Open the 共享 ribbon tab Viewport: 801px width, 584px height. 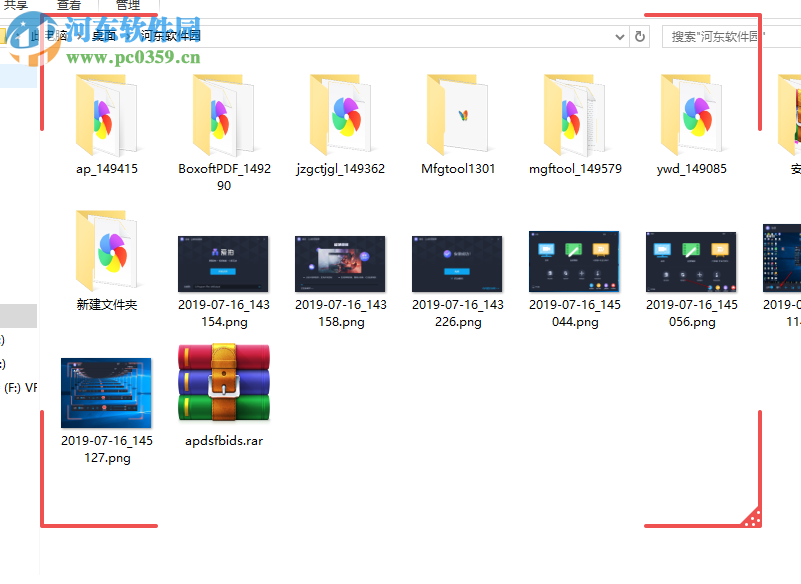point(16,6)
